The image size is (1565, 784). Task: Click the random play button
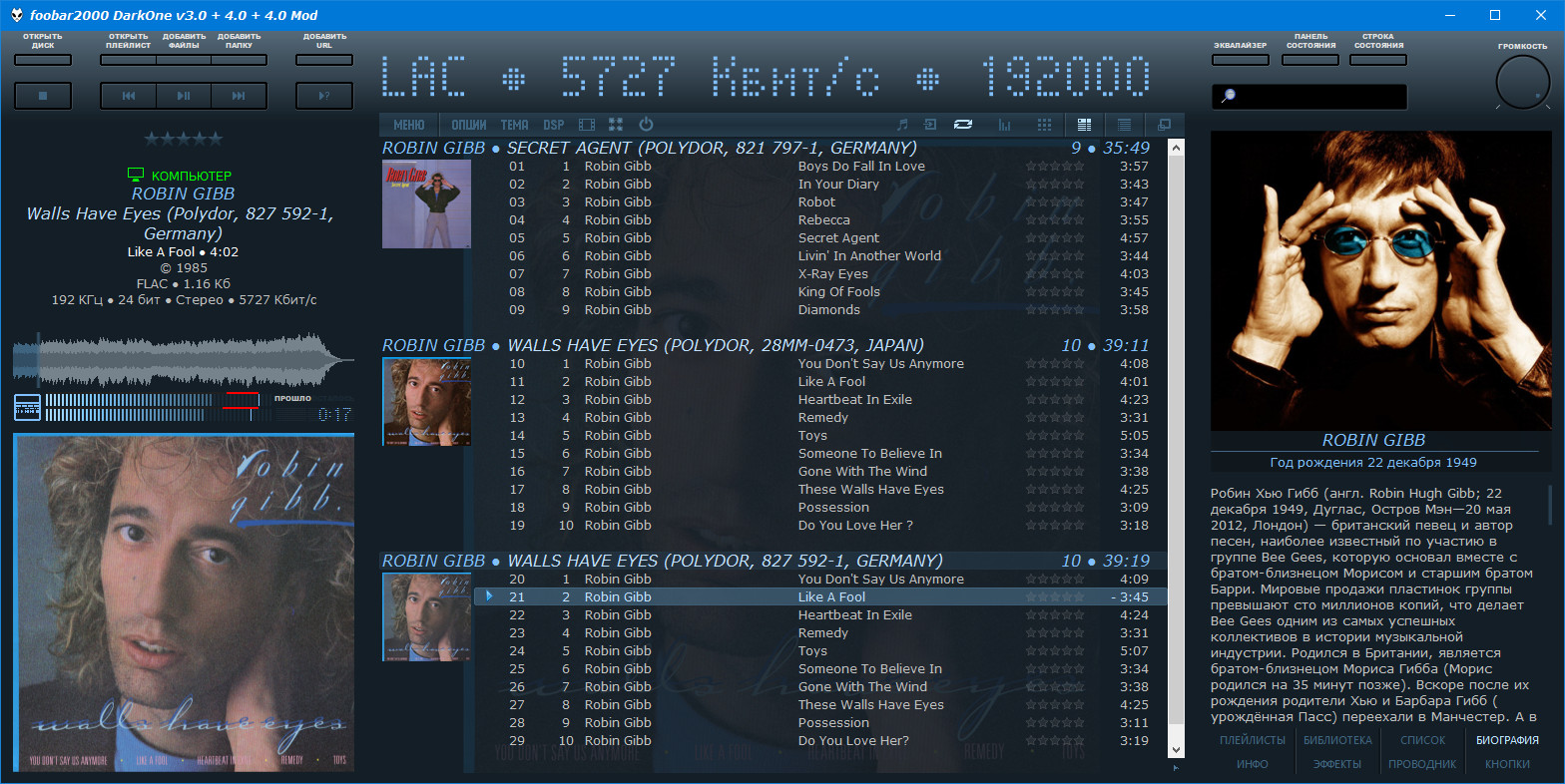pyautogui.click(x=324, y=96)
